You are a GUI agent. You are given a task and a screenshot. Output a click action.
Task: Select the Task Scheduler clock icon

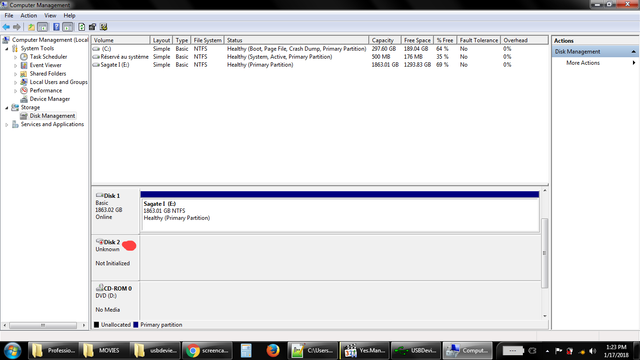[24, 57]
